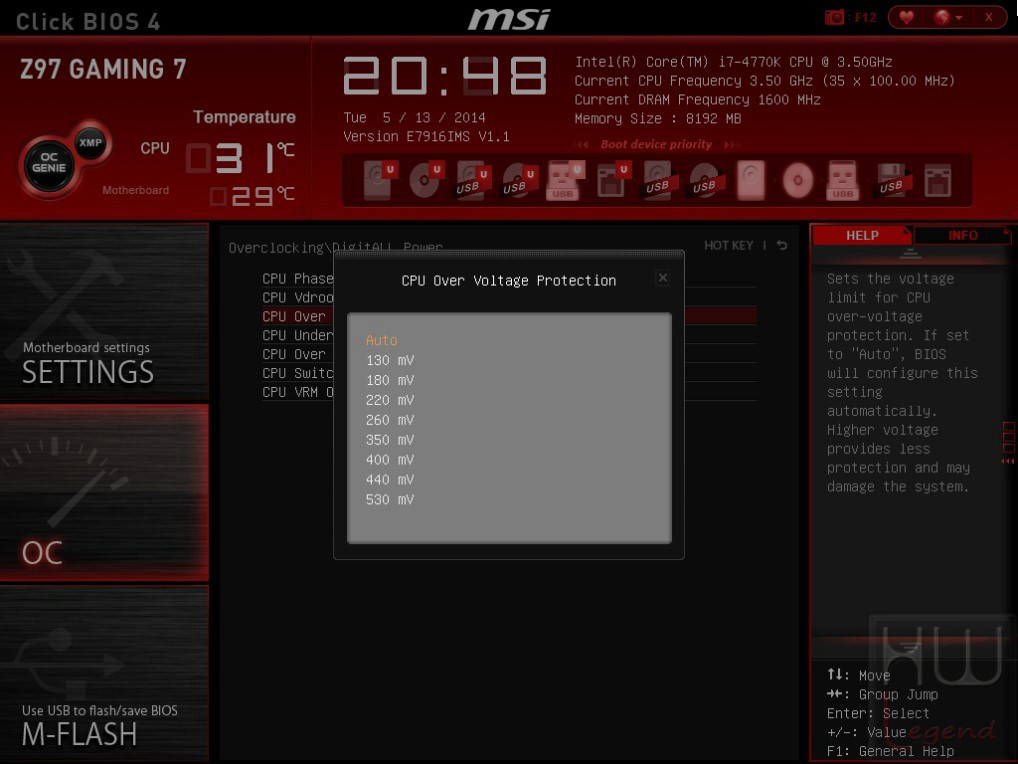Select the last network boot device icon
This screenshot has height=764, width=1018.
937,180
